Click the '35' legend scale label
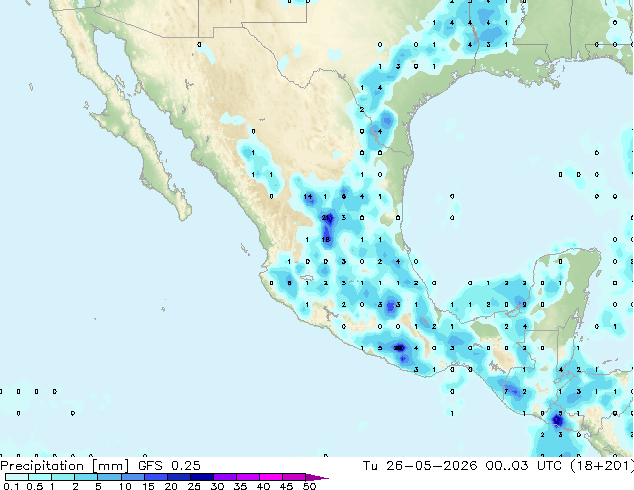 point(240,486)
